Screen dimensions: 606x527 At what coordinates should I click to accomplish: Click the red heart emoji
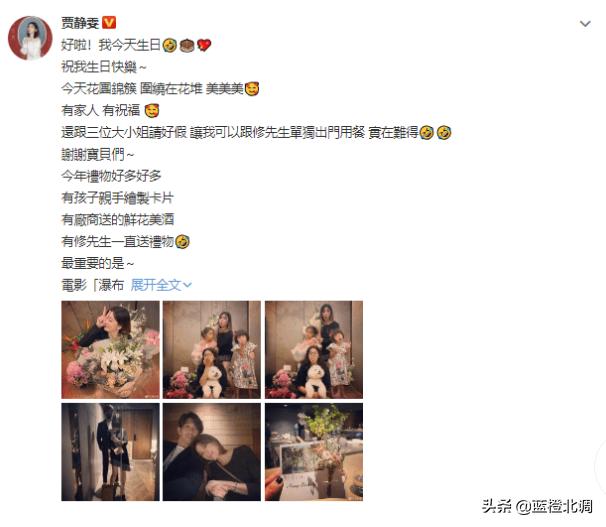pyautogui.click(x=204, y=45)
